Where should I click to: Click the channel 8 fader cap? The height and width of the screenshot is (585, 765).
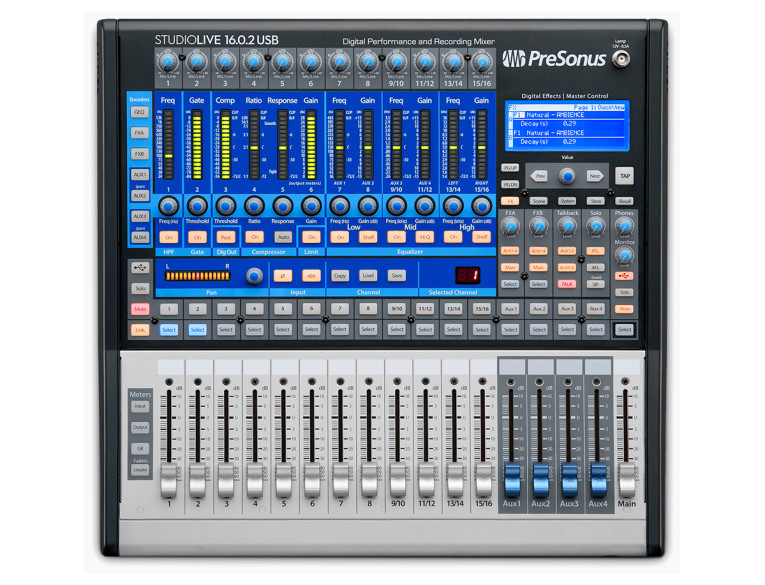369,481
